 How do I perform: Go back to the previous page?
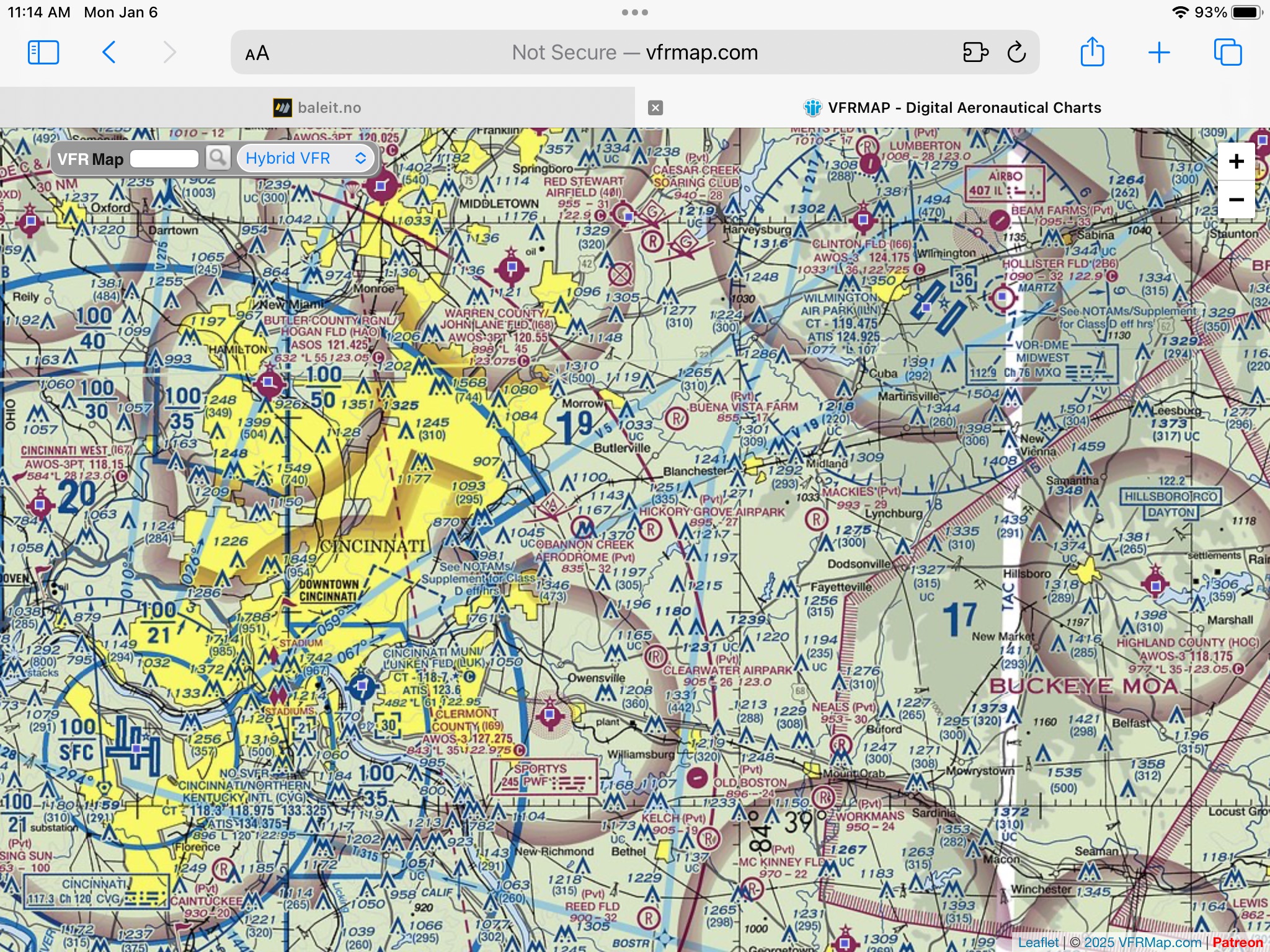109,53
